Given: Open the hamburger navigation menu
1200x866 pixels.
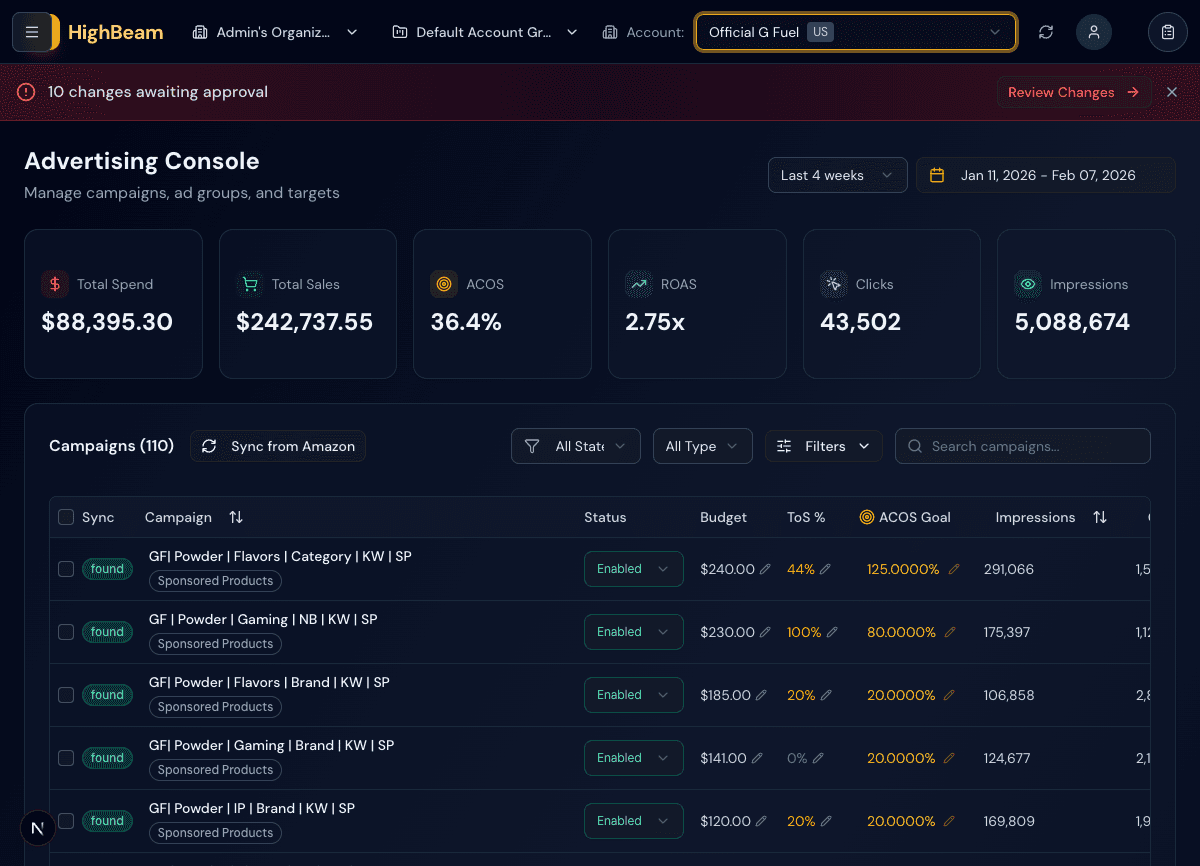Looking at the screenshot, I should [33, 31].
